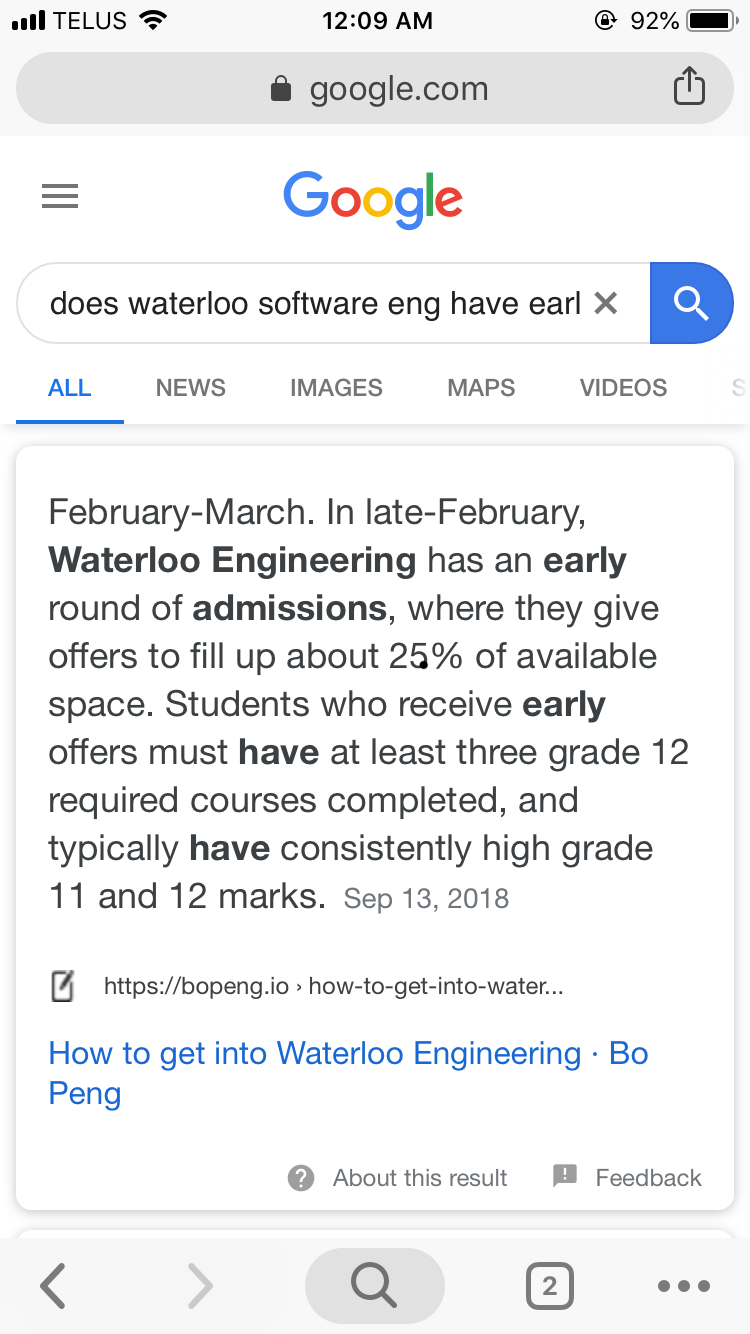Open the three-dot browser menu
This screenshot has width=750, height=1334.
pos(685,1286)
